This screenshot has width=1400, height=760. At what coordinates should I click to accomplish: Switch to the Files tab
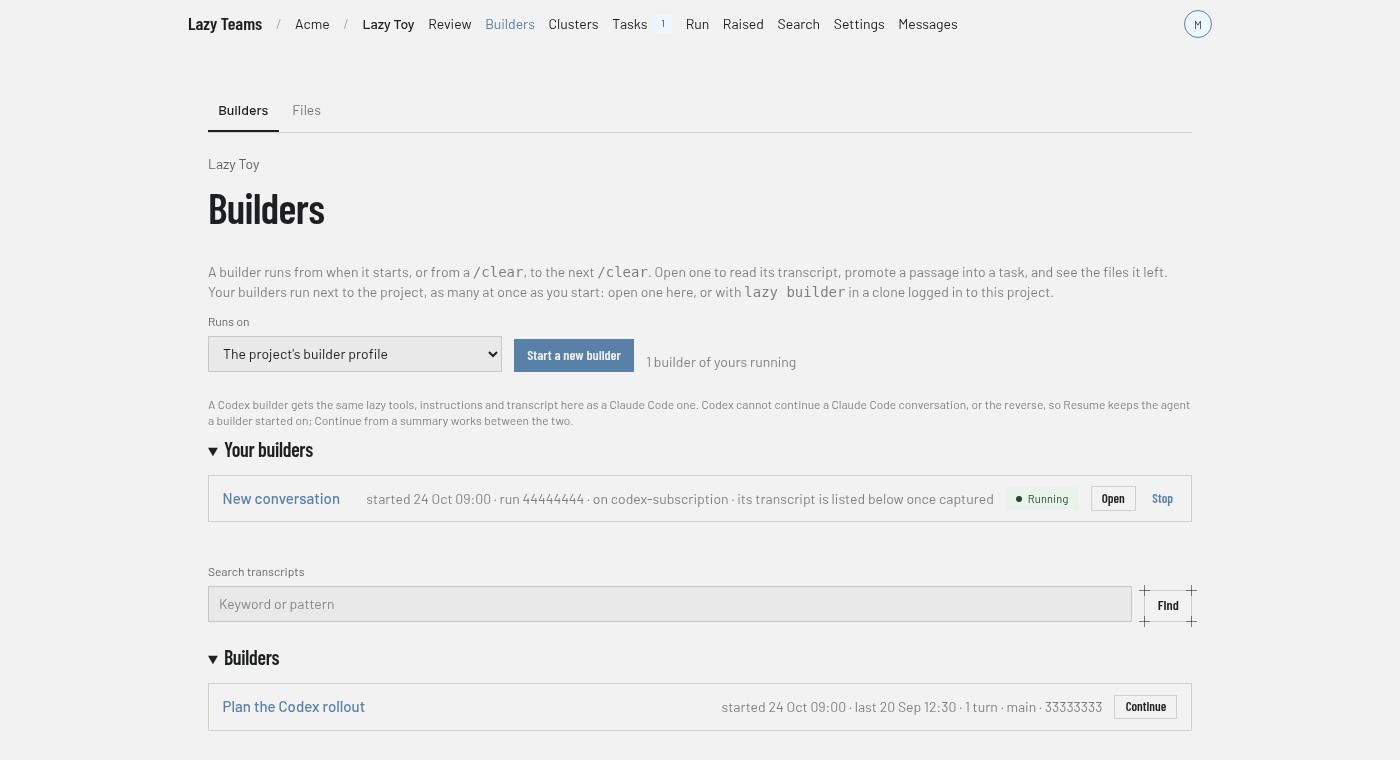[x=306, y=110]
